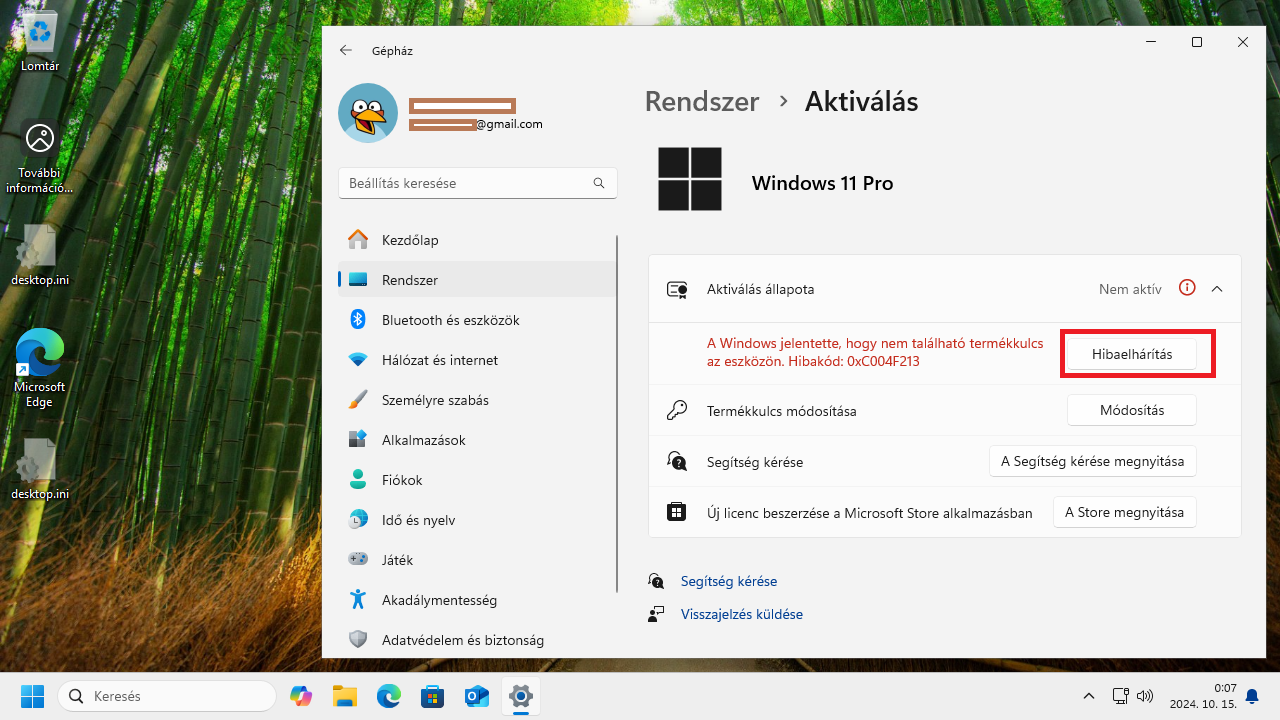Viewport: 1280px width, 720px height.
Task: Open the notifications bell icon
Action: coord(1251,696)
